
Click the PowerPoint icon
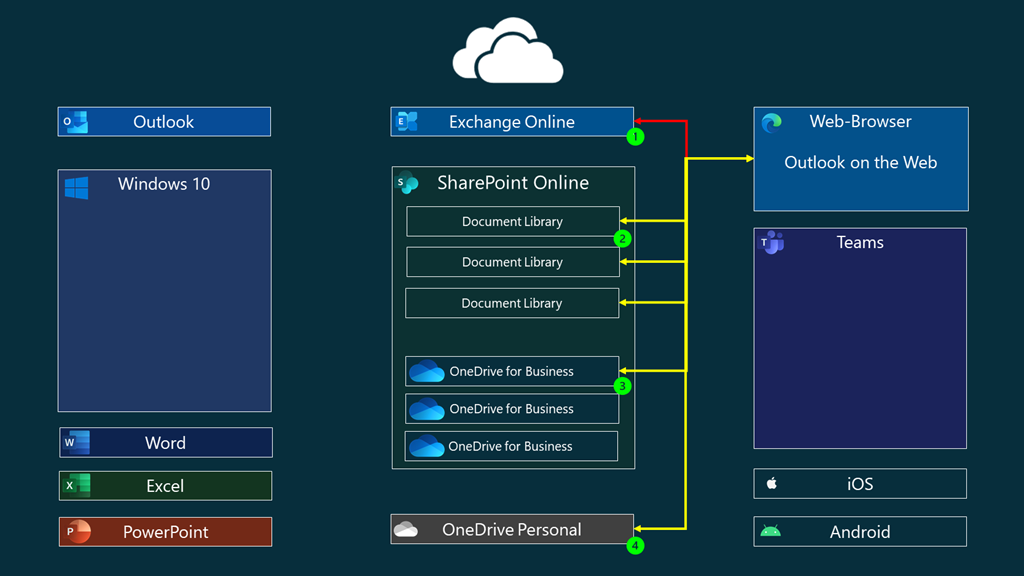[77, 531]
